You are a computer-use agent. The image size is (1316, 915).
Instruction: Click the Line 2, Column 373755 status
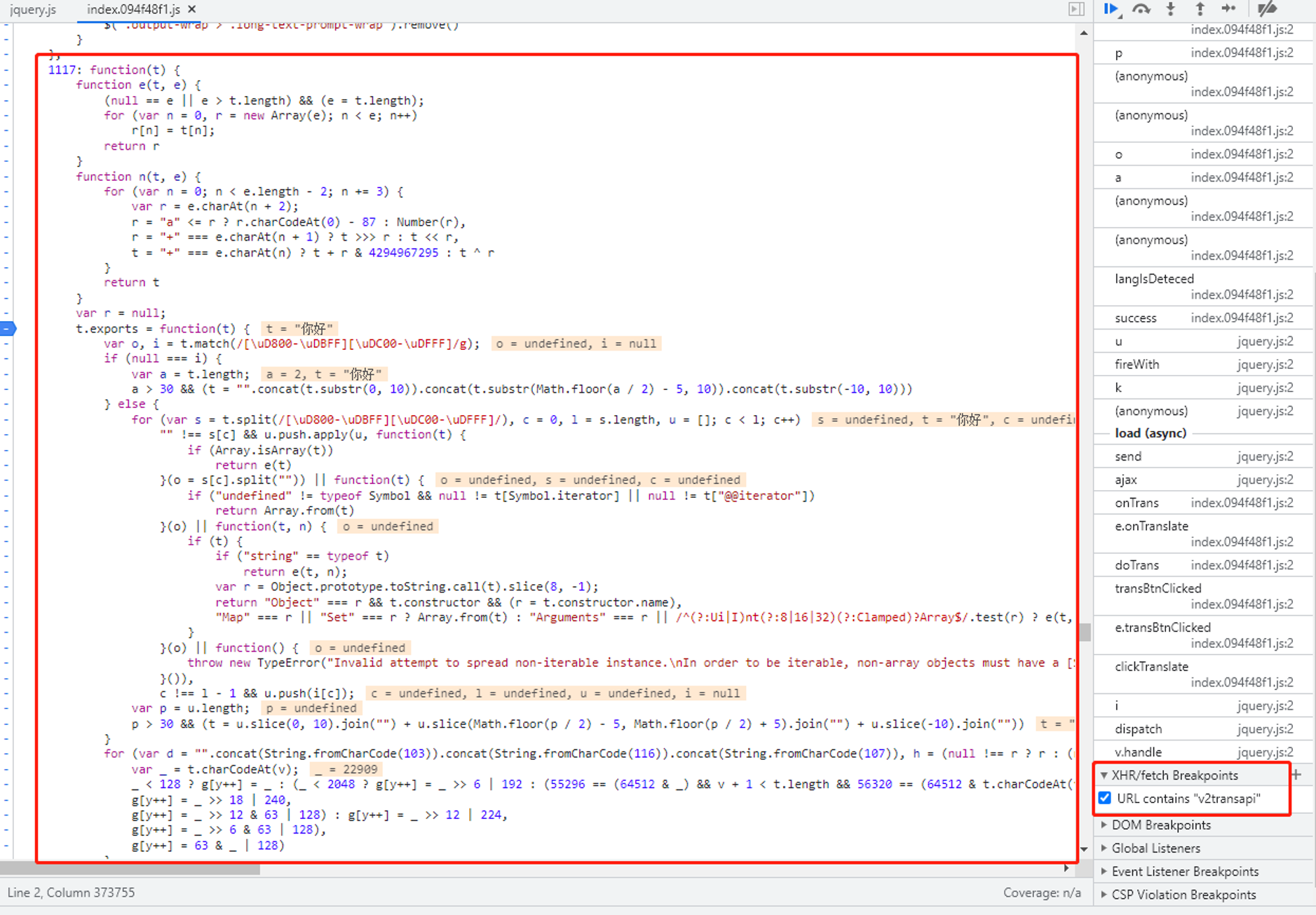[71, 893]
